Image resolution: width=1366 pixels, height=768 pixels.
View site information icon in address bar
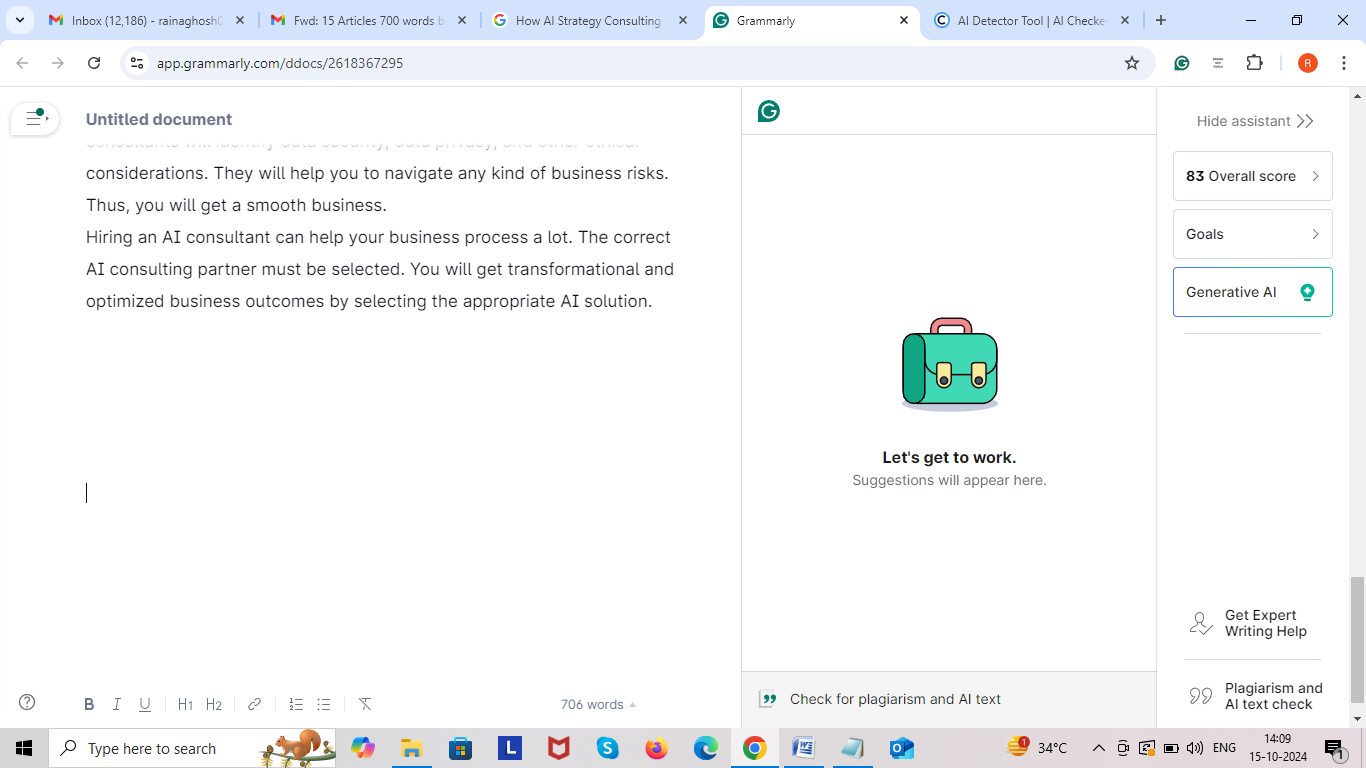click(137, 63)
